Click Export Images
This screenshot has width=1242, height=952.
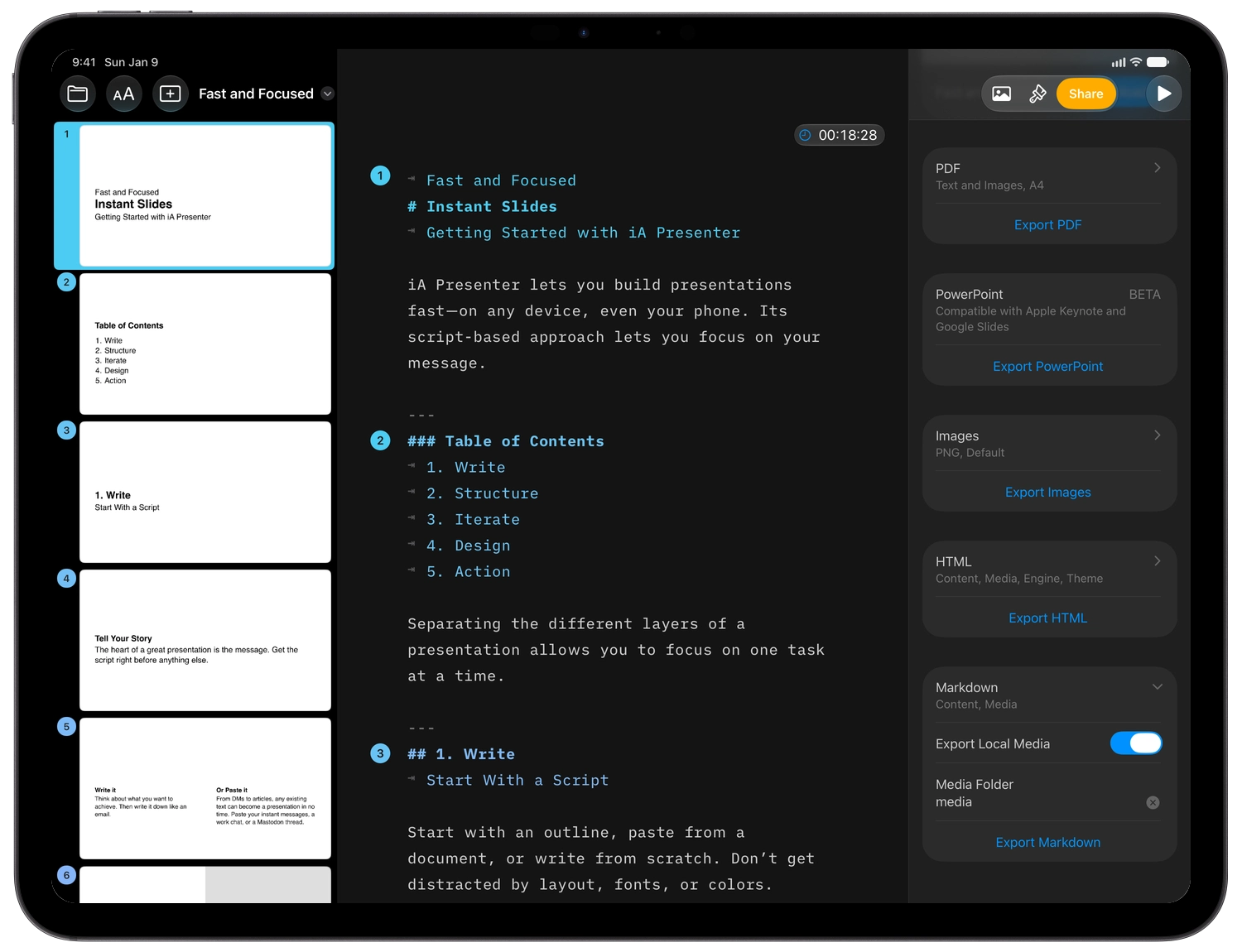pos(1047,493)
